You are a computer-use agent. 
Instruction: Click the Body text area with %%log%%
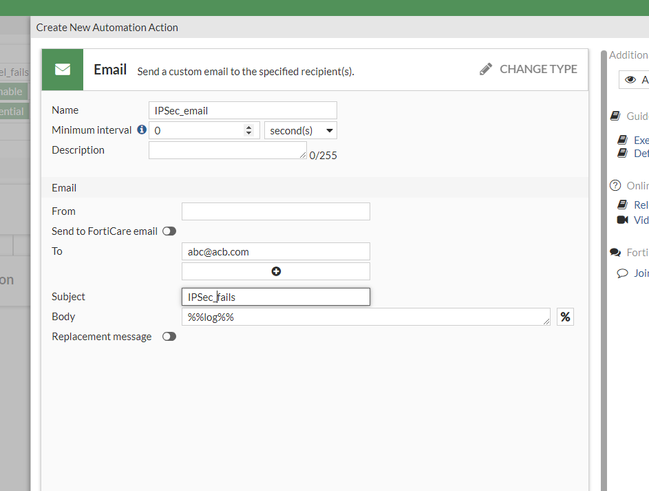pyautogui.click(x=367, y=317)
